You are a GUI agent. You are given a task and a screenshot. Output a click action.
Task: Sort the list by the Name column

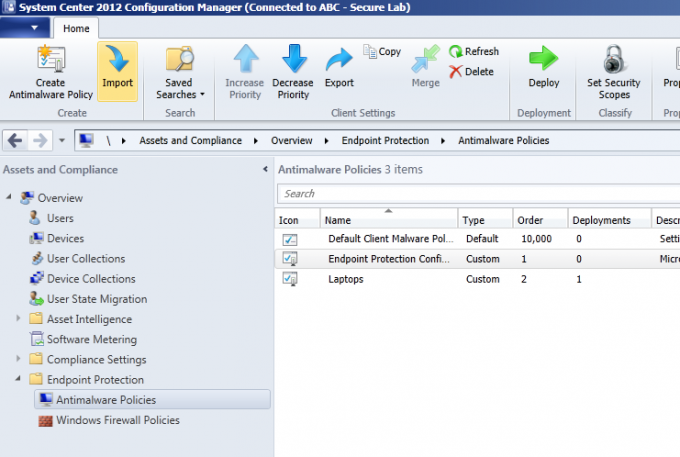click(x=389, y=219)
